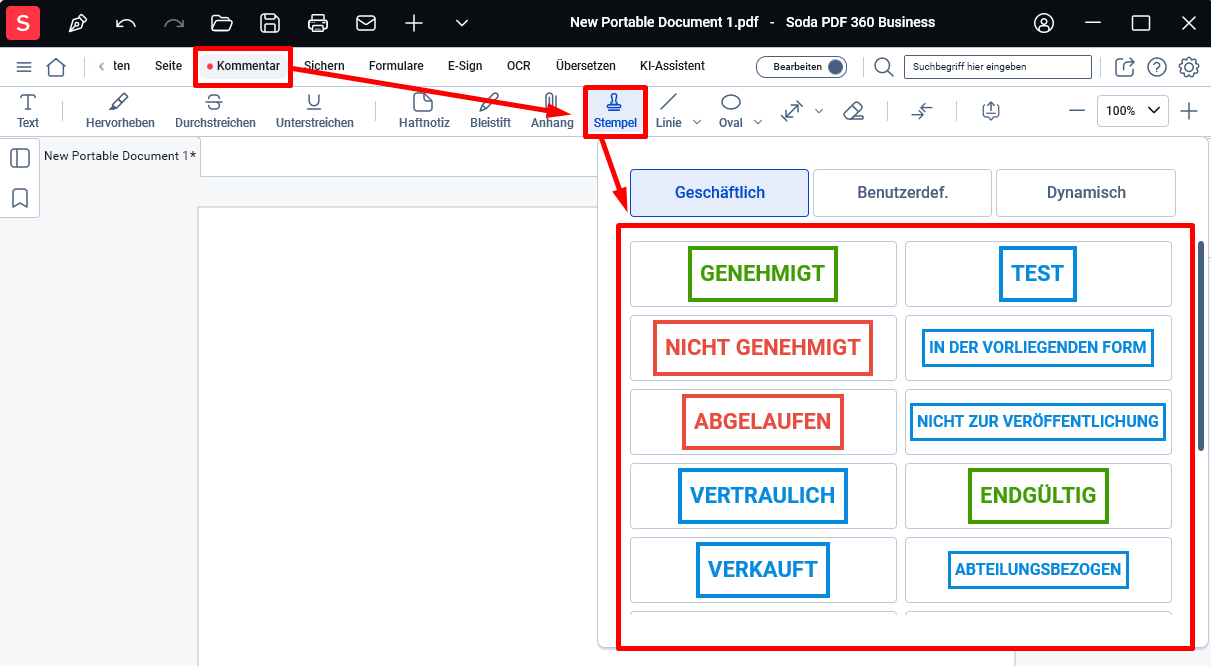This screenshot has width=1211, height=666.
Task: Select the Unterstreichen underline tool
Action: 315,110
